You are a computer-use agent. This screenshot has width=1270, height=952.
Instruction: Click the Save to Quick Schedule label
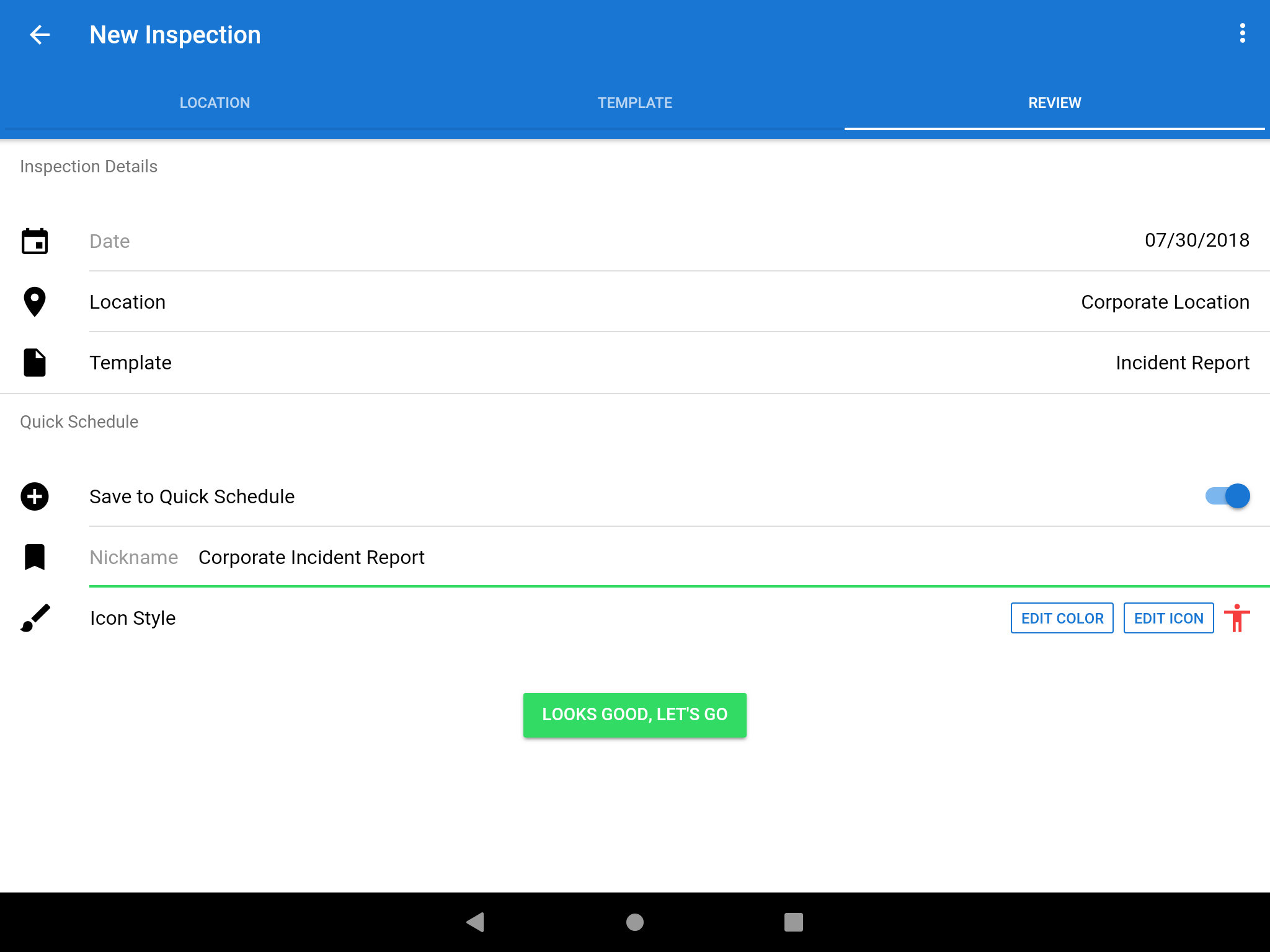192,496
